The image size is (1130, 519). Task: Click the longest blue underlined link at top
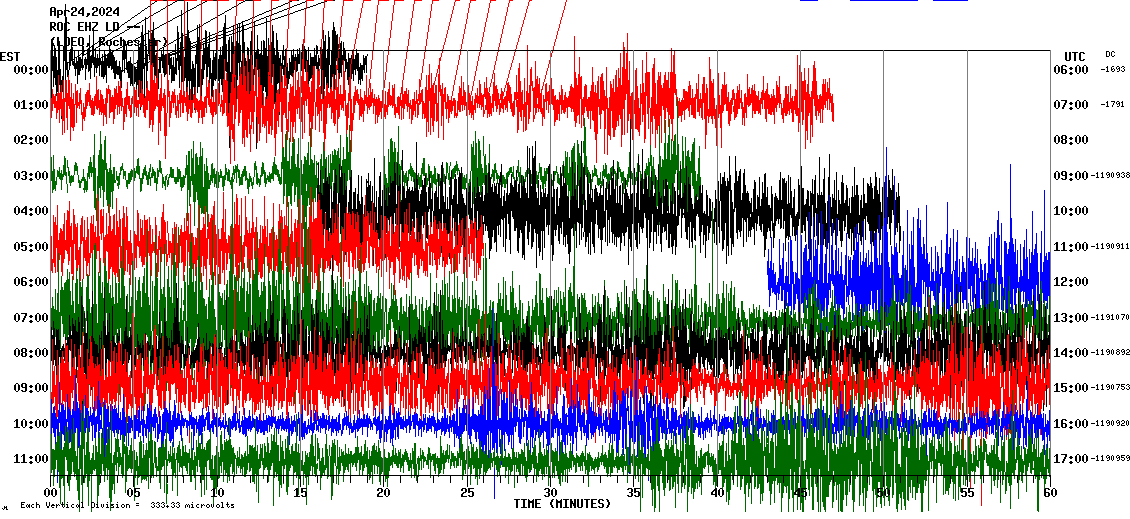(x=883, y=1)
